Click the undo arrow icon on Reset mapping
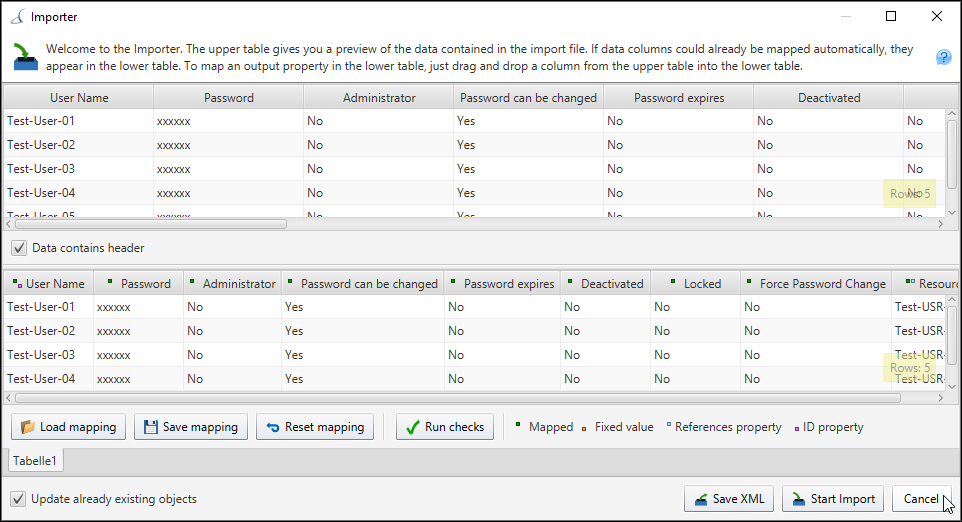This screenshot has width=962, height=522. (273, 428)
